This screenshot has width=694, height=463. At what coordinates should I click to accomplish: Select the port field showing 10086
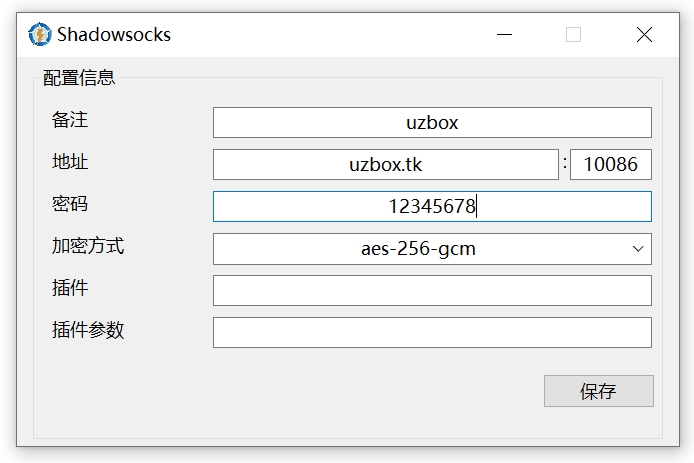610,165
